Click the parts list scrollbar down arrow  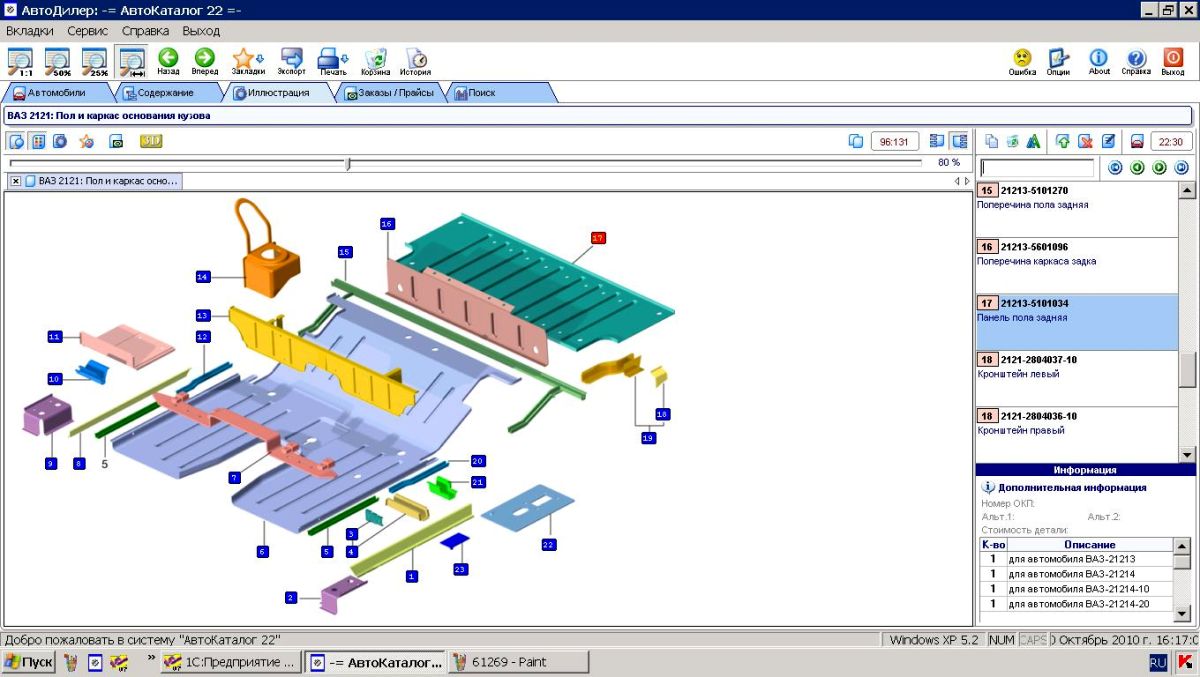[x=1187, y=454]
